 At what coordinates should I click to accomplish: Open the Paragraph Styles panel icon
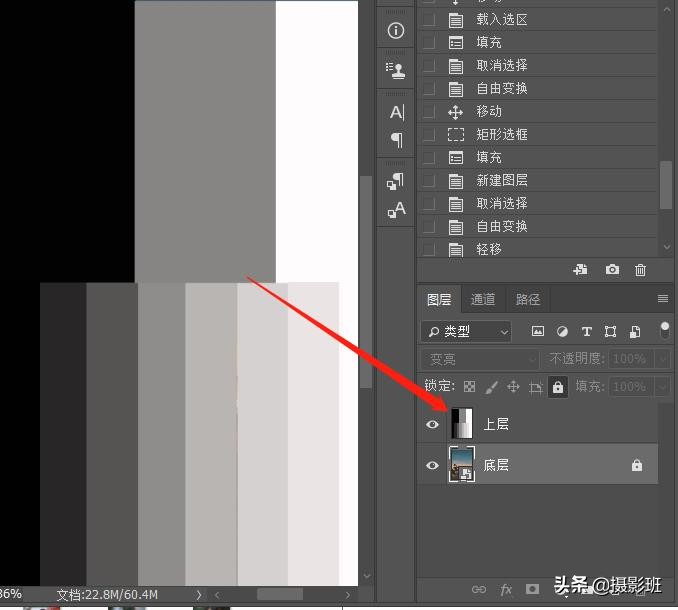coord(395,181)
